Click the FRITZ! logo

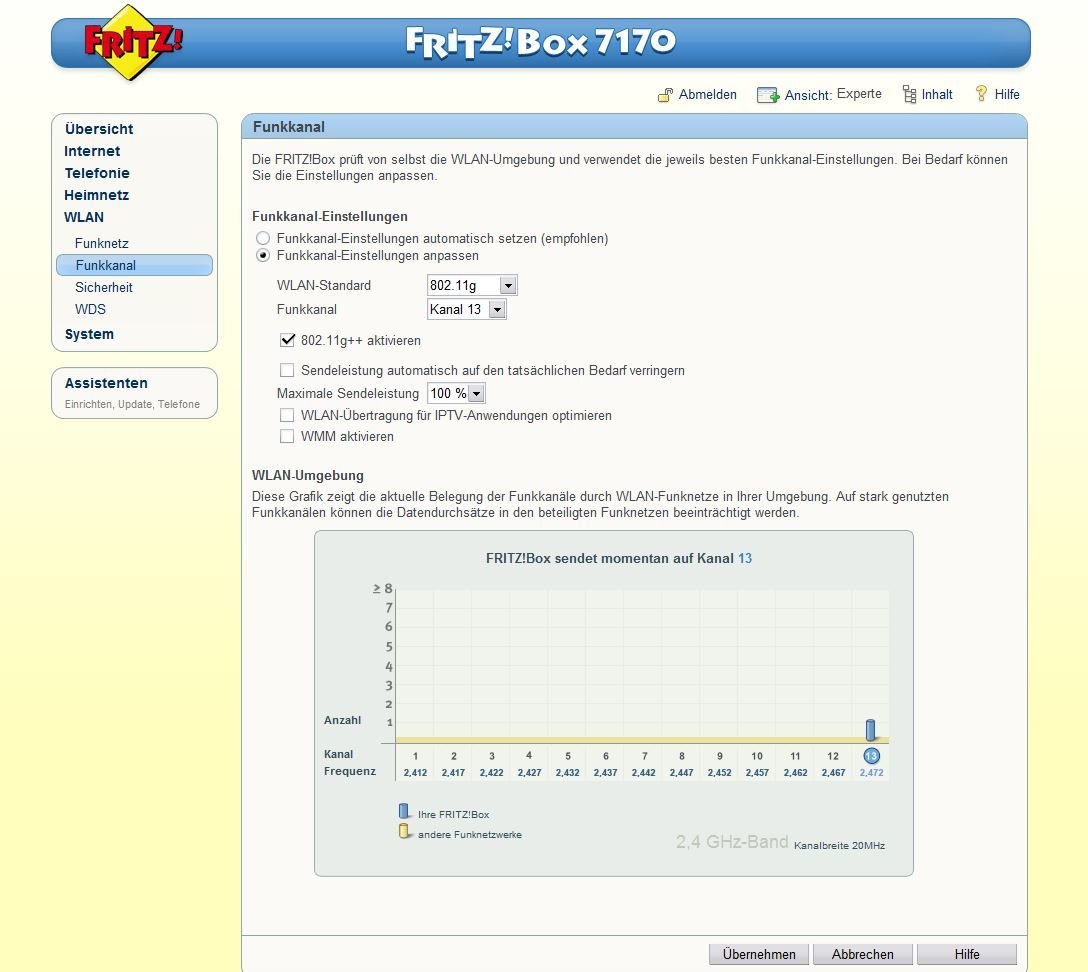tap(132, 42)
